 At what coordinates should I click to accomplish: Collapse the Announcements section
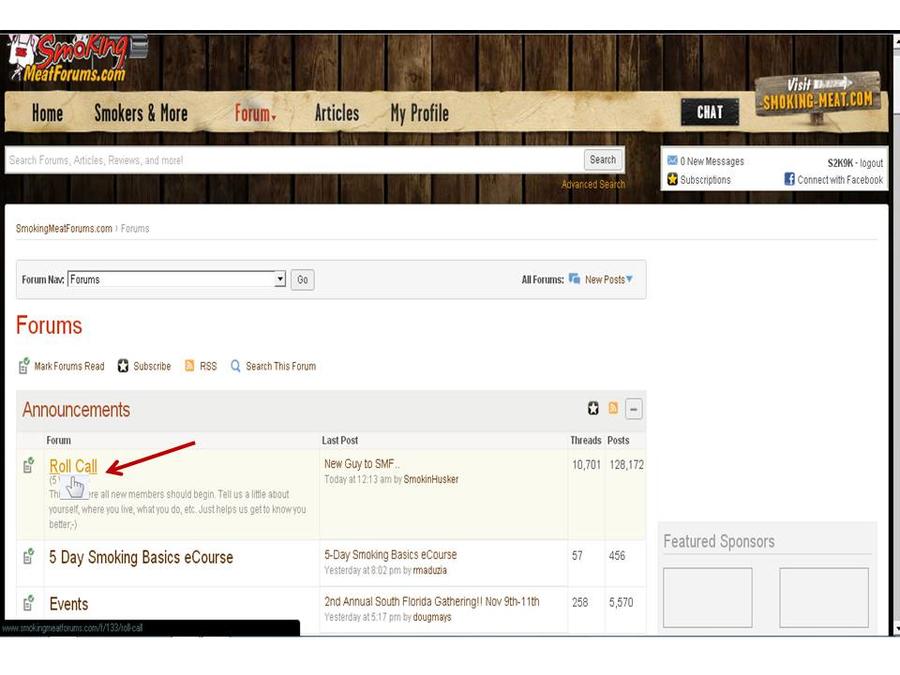pyautogui.click(x=634, y=409)
